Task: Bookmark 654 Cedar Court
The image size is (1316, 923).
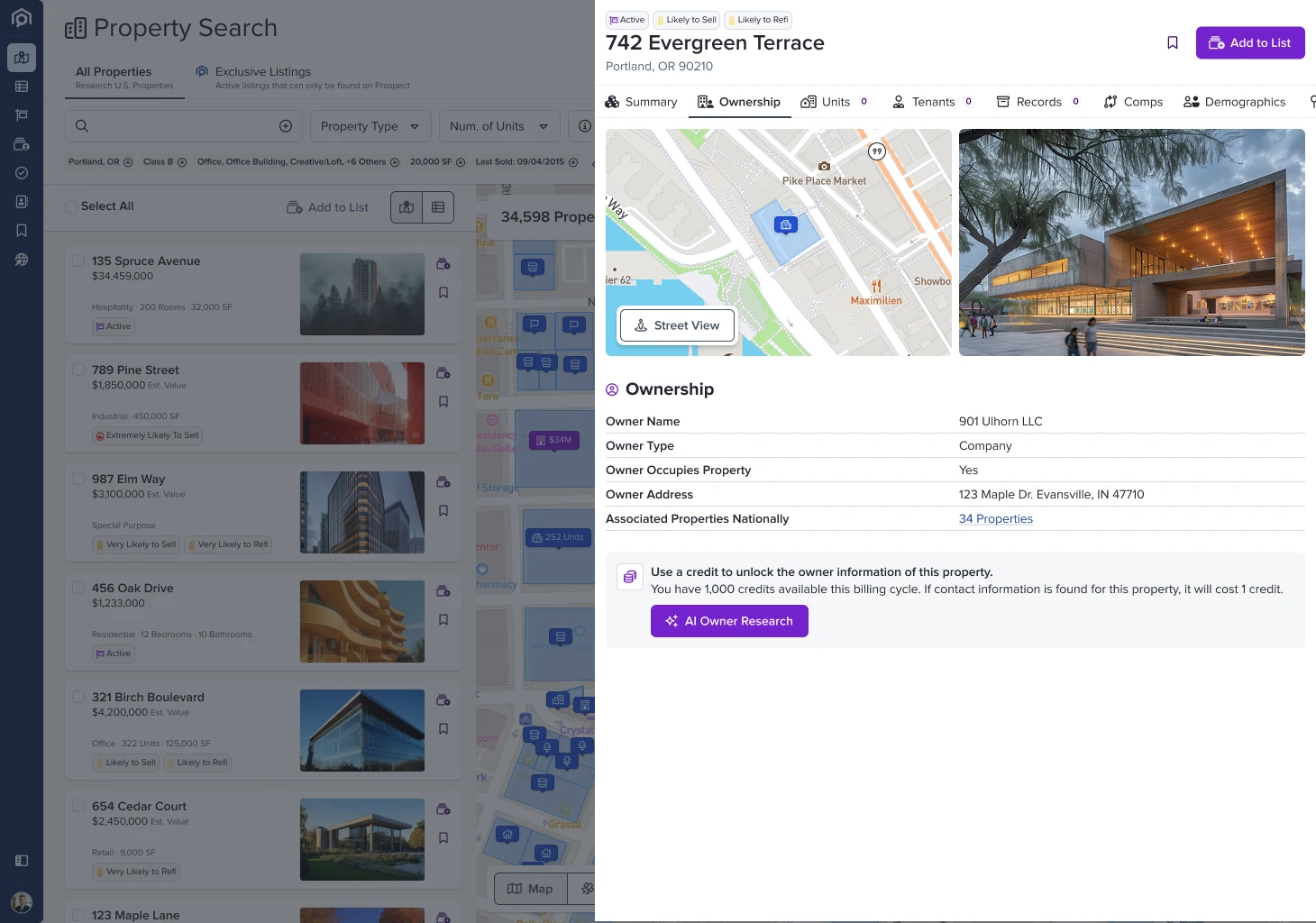Action: (443, 838)
